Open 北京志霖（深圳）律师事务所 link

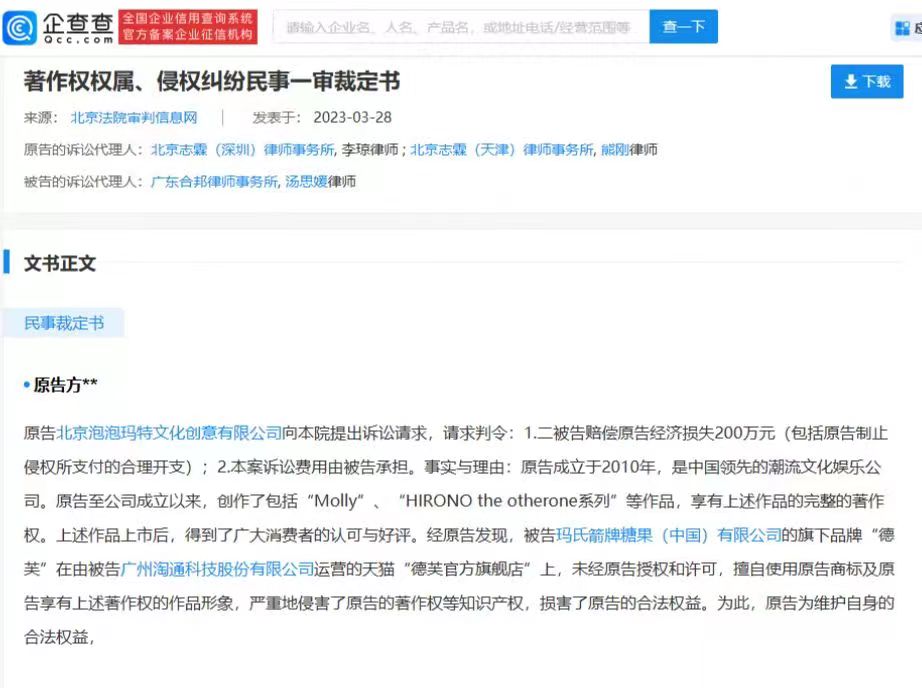pos(243,150)
